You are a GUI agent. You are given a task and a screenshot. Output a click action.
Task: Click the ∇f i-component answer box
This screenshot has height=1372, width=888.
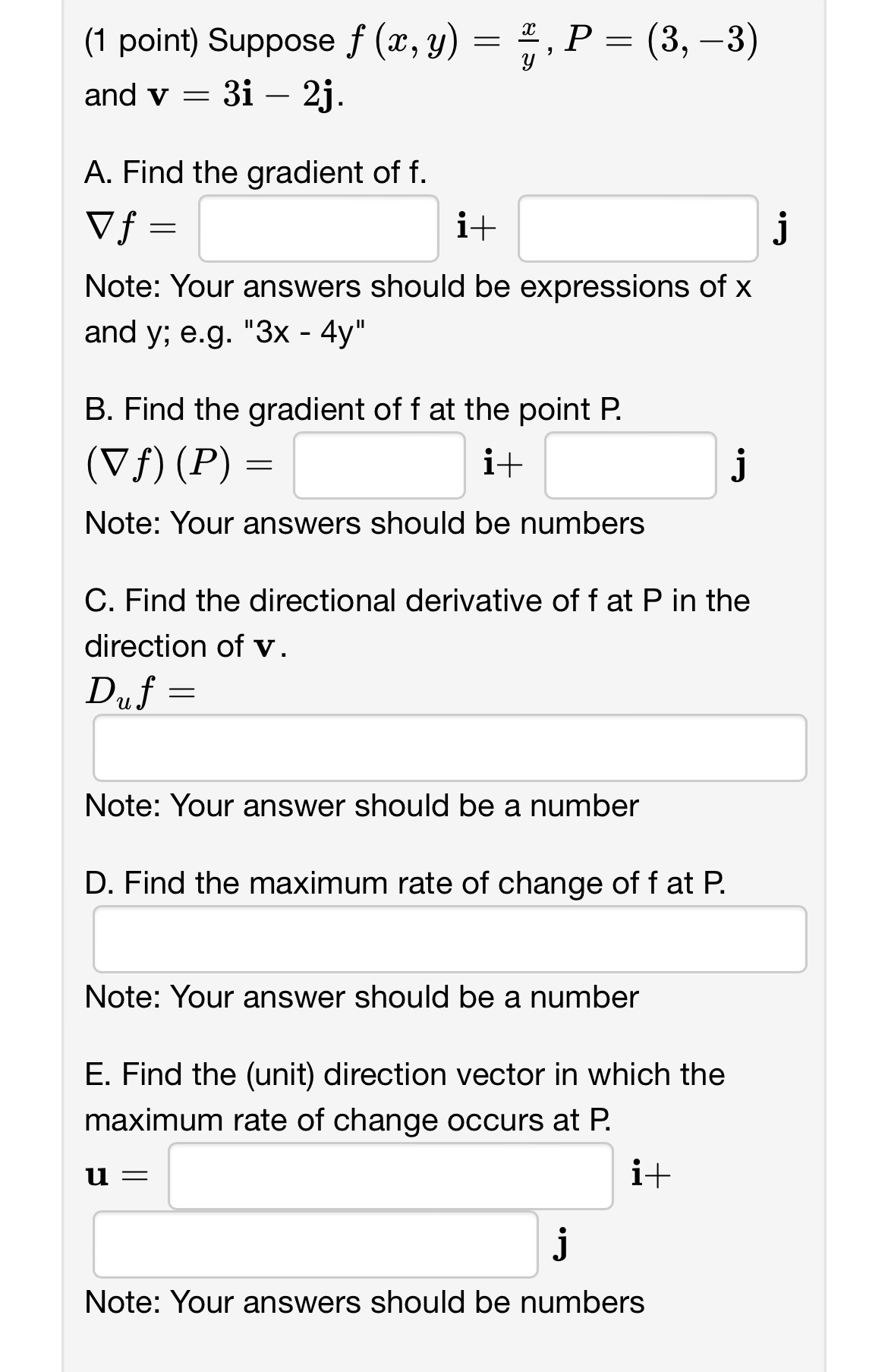[x=317, y=228]
